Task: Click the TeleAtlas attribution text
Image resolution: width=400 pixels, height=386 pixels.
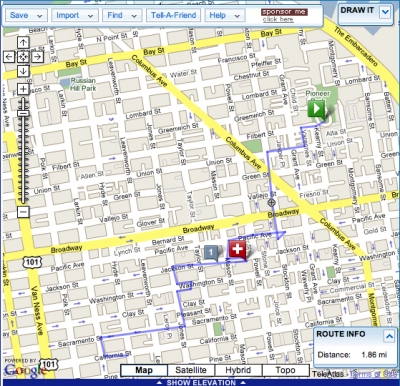Action: (328, 374)
